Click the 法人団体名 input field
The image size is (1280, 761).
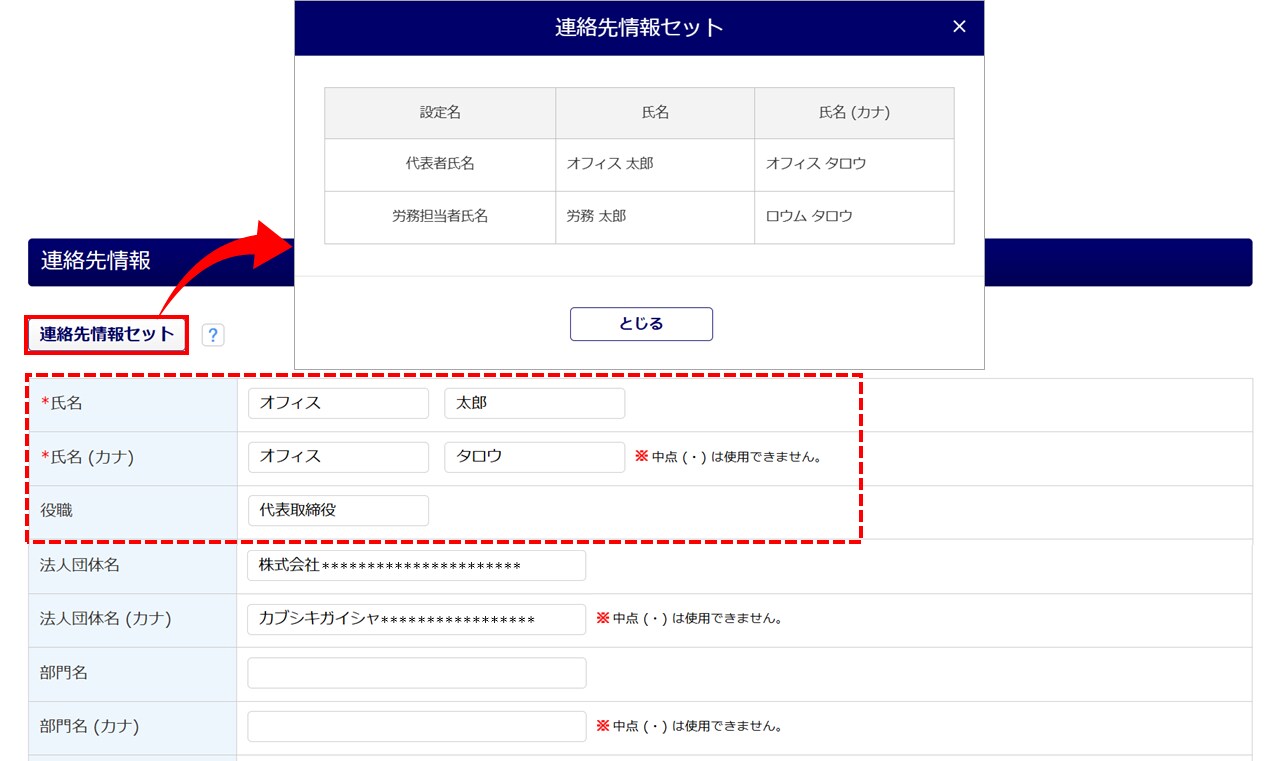[x=416, y=565]
